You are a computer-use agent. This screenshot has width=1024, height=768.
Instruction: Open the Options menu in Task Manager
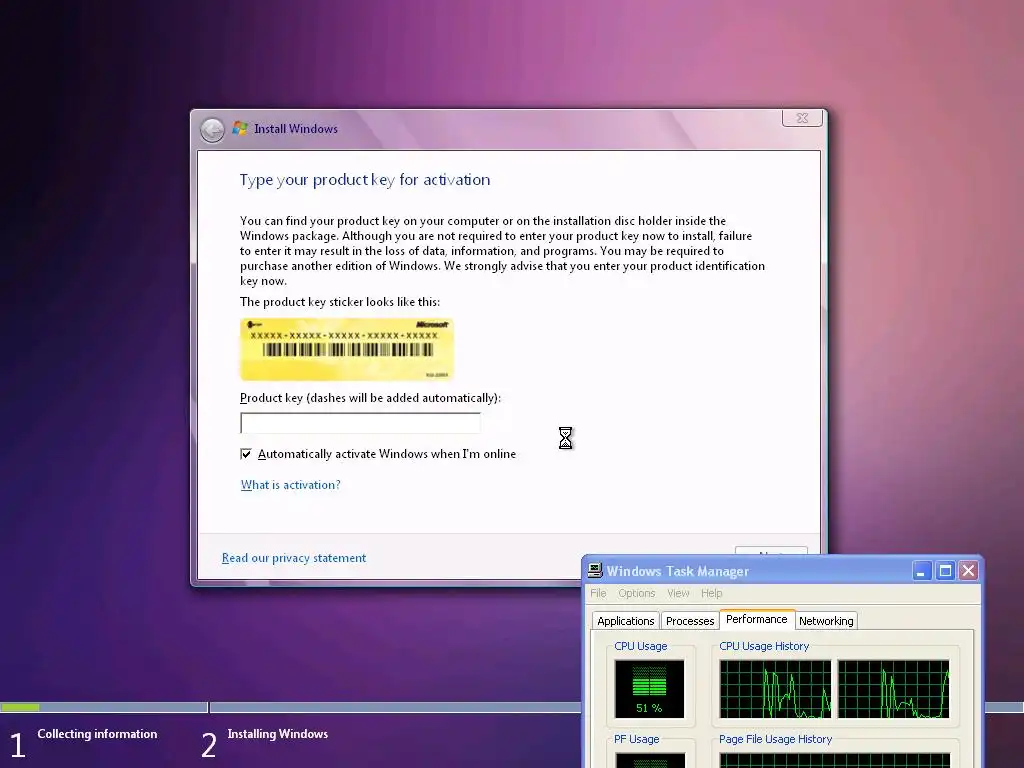637,593
